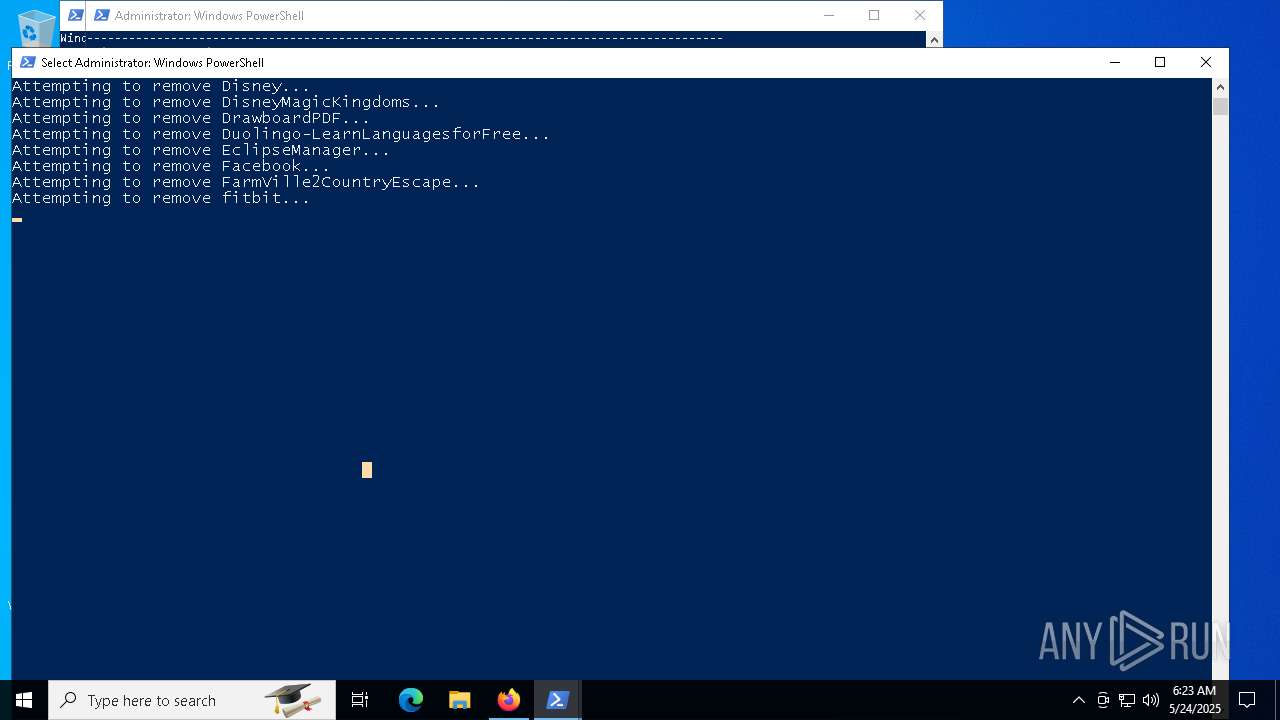Open the volume tray icon

point(1151,700)
